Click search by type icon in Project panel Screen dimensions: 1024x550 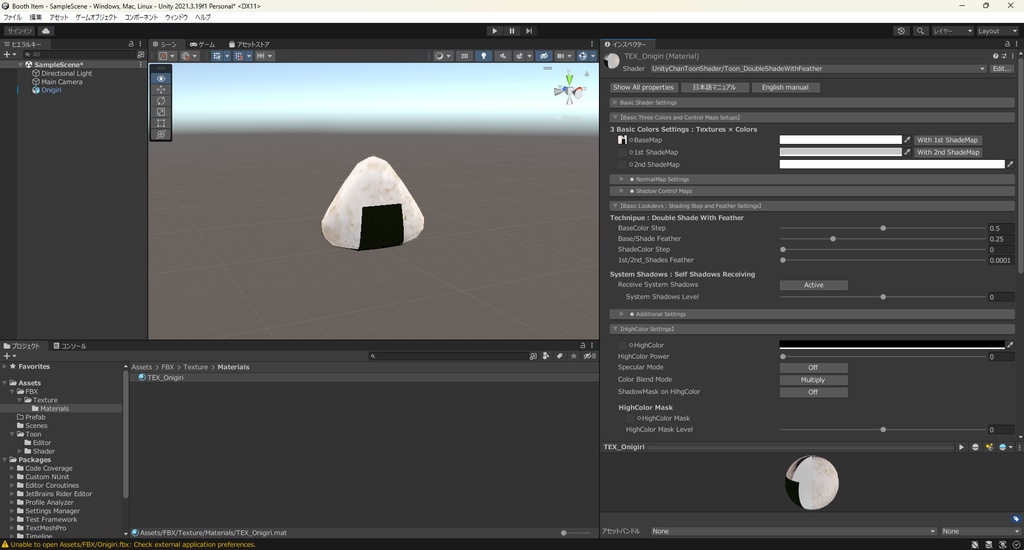546,356
